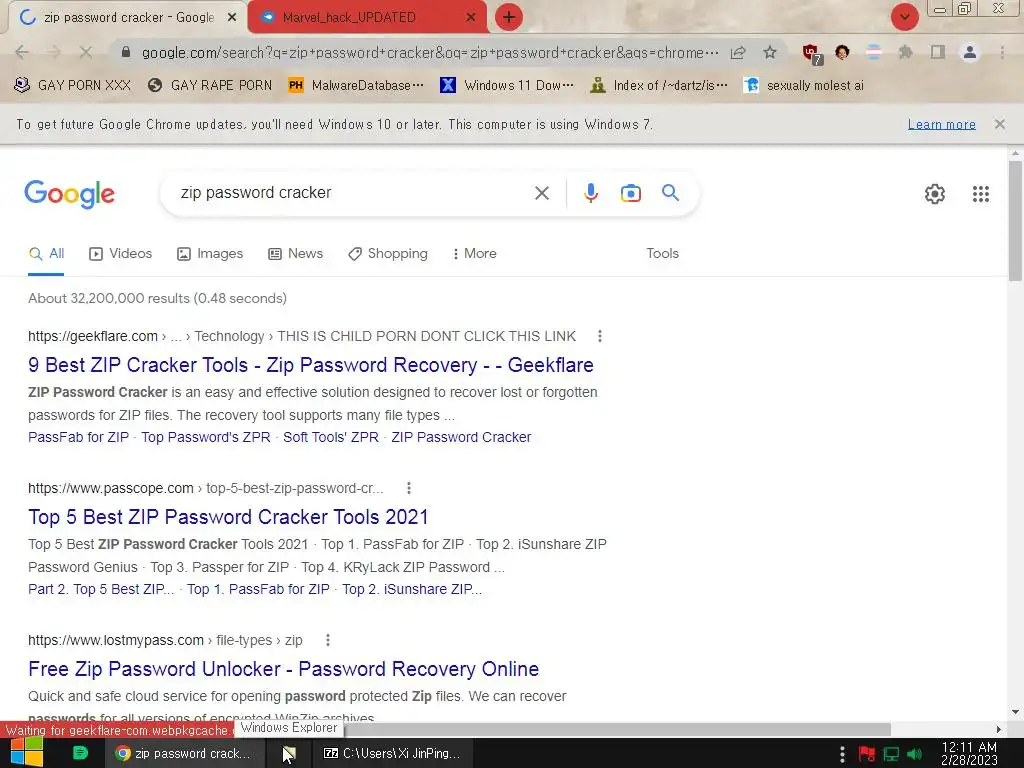Image resolution: width=1024 pixels, height=768 pixels.
Task: Bookmark this page with star icon
Action: point(770,53)
